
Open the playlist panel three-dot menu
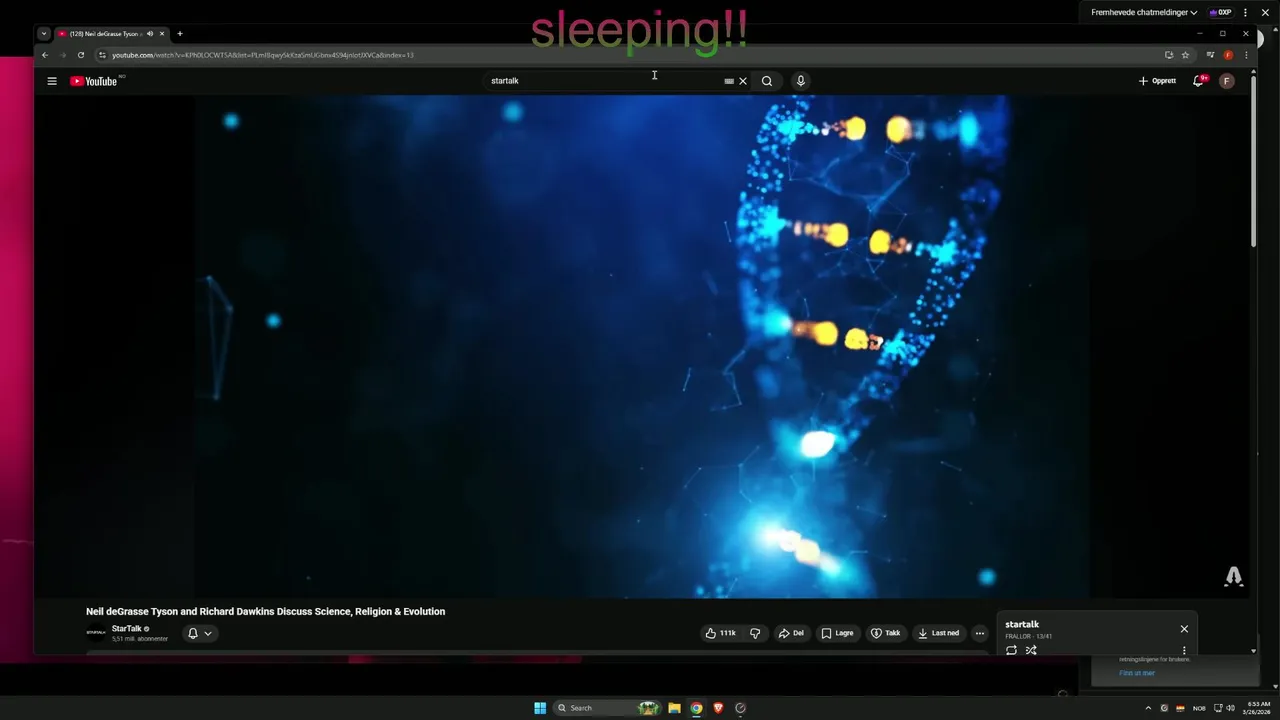(x=1184, y=650)
